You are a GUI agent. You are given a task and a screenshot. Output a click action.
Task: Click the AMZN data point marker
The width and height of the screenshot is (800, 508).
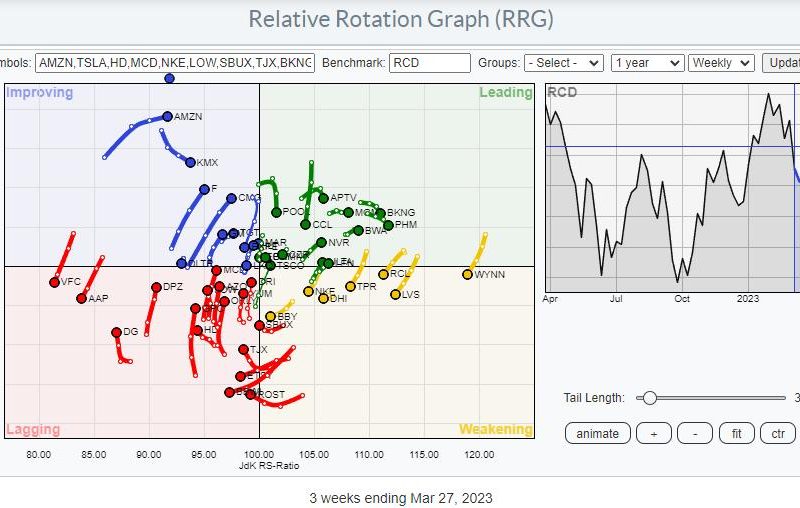[x=167, y=116]
